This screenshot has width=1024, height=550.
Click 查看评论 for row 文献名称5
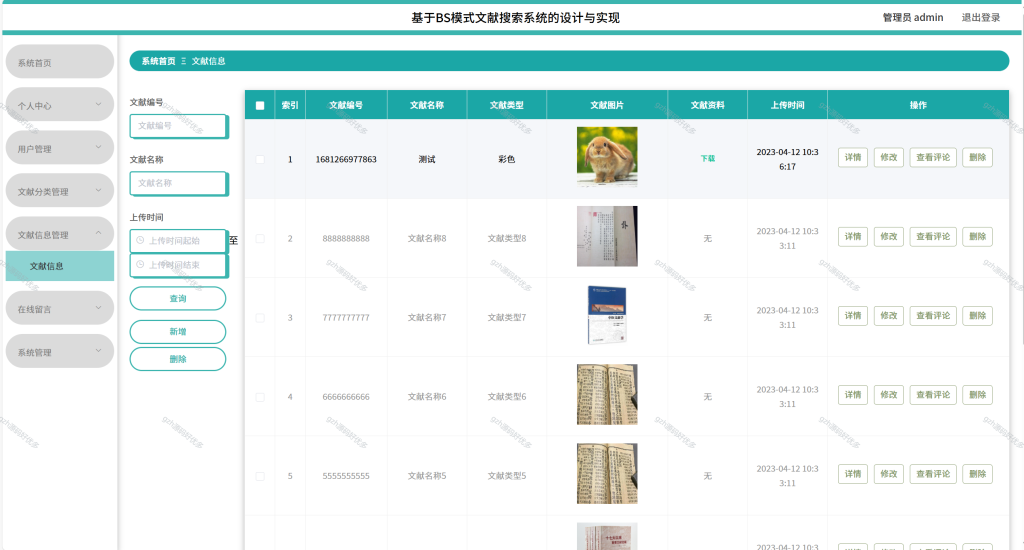coord(933,474)
